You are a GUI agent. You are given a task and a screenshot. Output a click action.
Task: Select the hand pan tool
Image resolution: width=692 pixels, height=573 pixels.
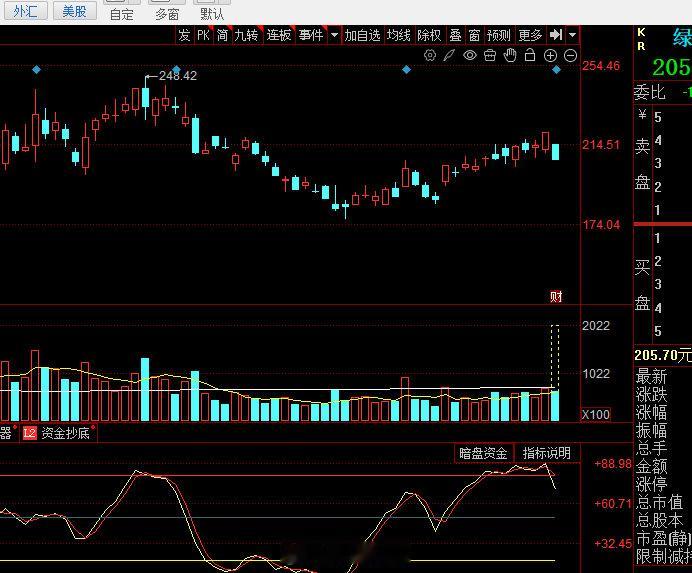click(510, 56)
